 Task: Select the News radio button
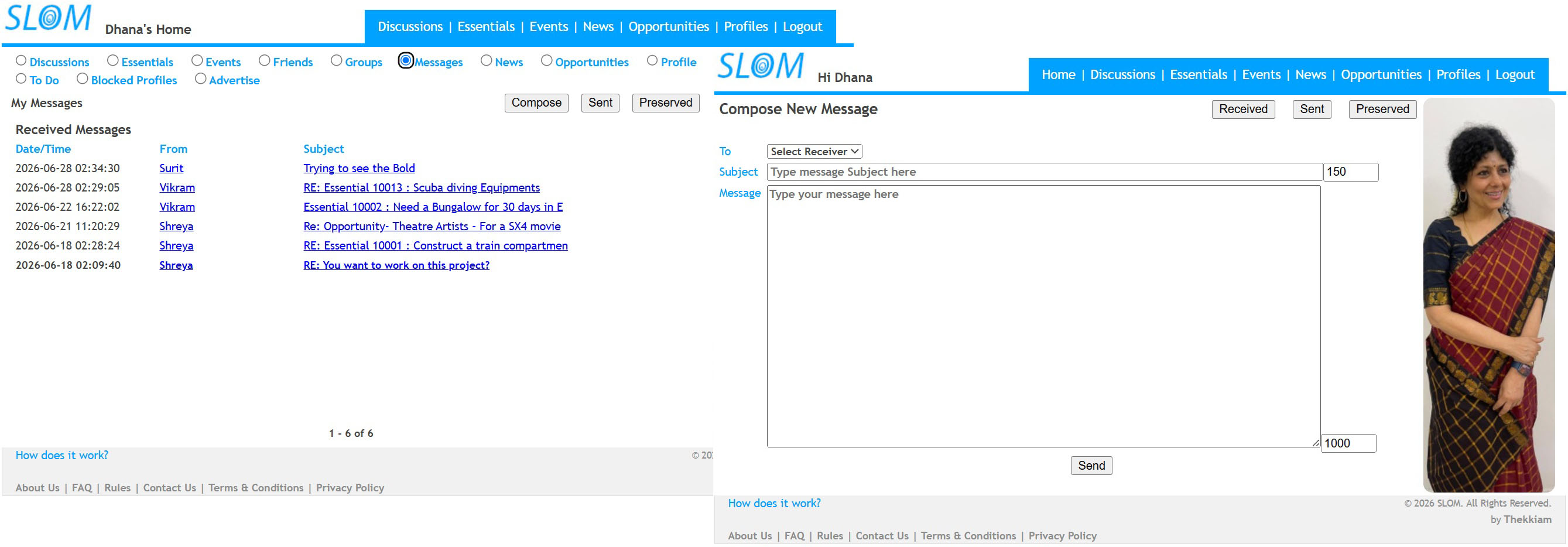click(x=487, y=61)
